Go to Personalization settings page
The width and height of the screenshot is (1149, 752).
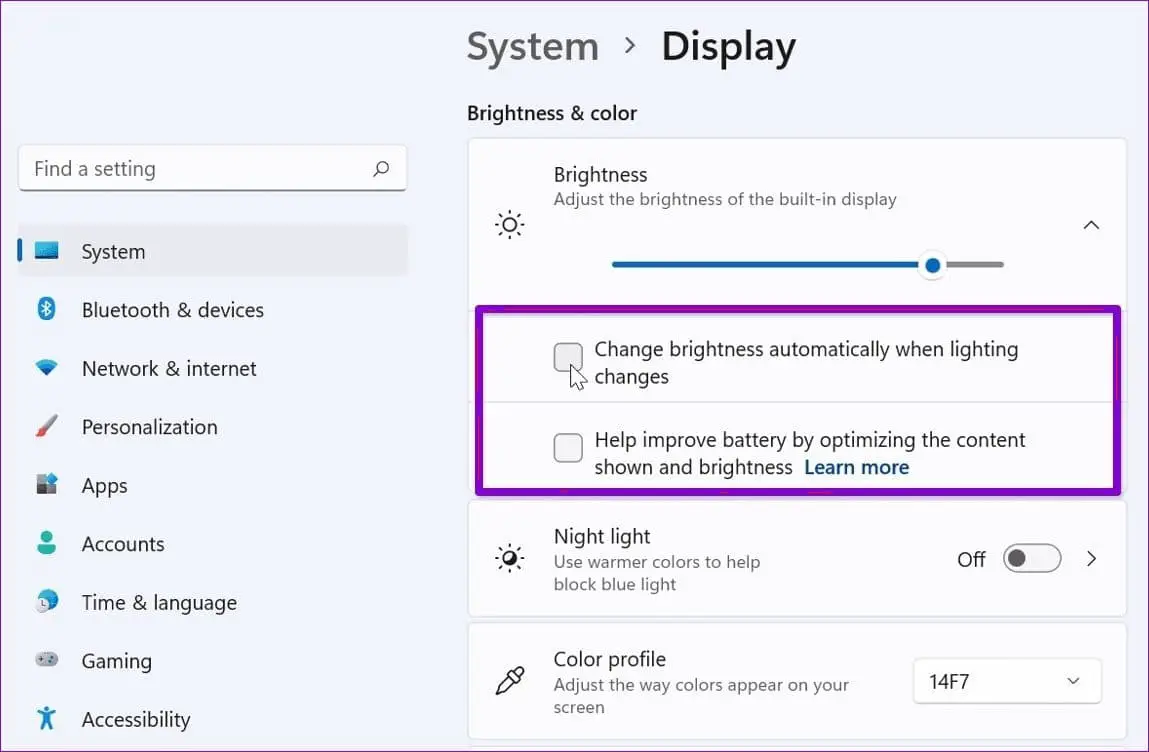(149, 427)
